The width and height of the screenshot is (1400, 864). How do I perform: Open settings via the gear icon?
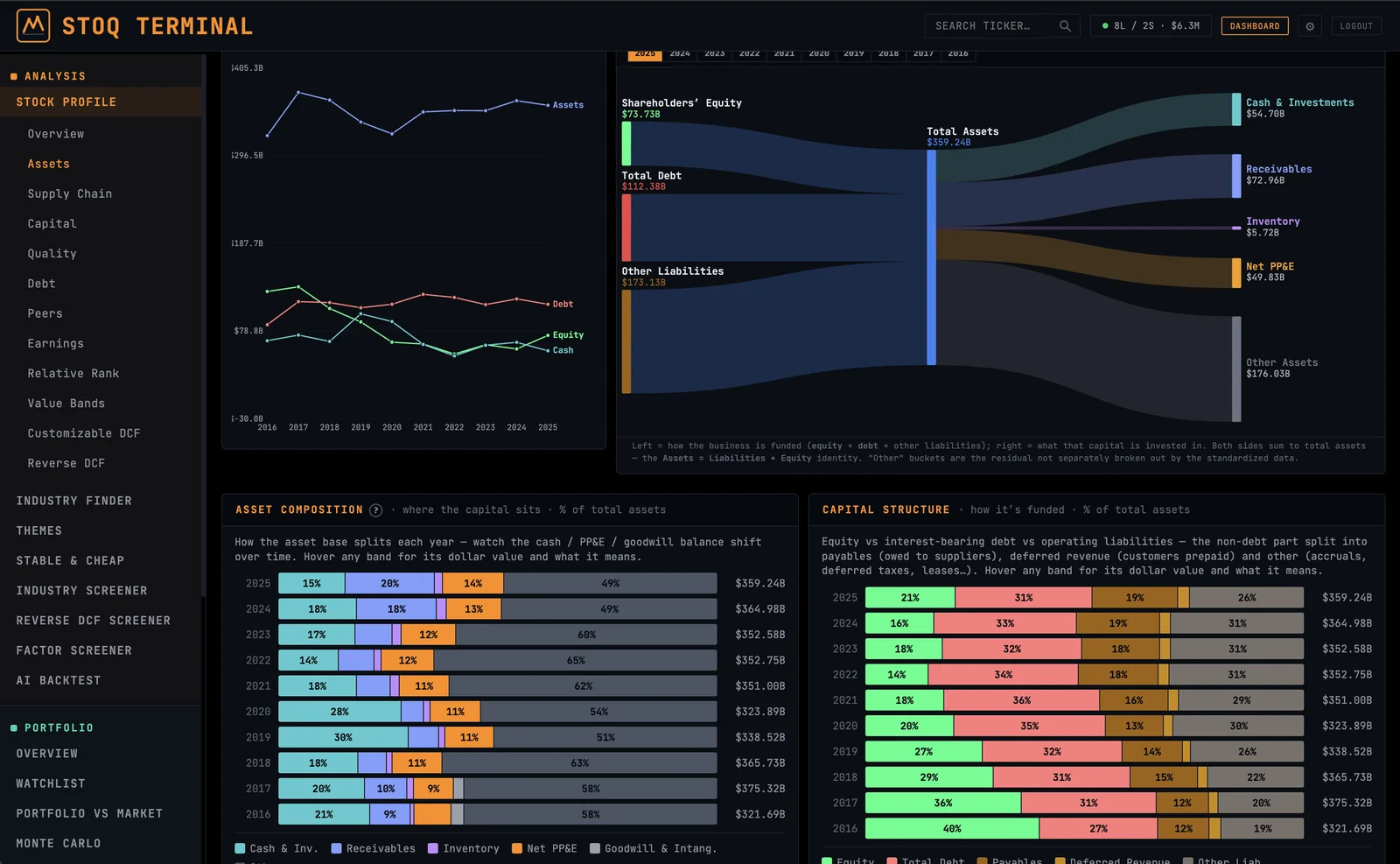pyautogui.click(x=1310, y=26)
